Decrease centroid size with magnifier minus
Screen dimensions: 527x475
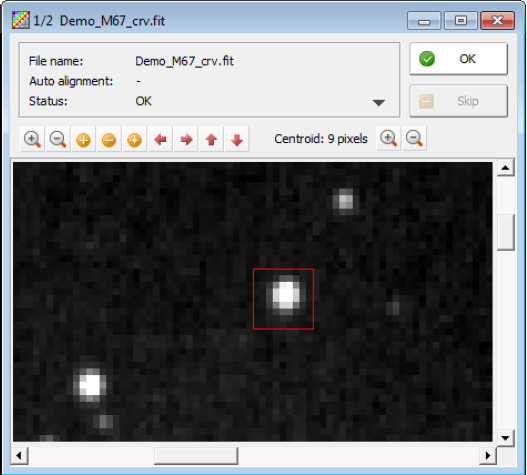click(x=414, y=138)
